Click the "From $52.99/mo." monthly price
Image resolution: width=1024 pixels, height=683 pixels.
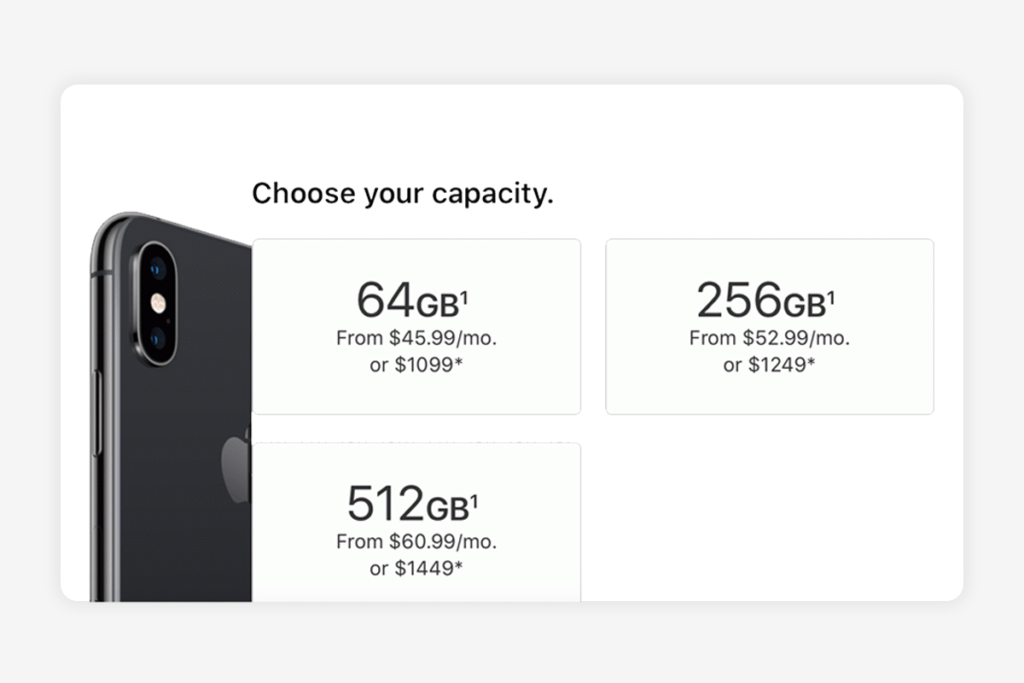[x=769, y=338]
